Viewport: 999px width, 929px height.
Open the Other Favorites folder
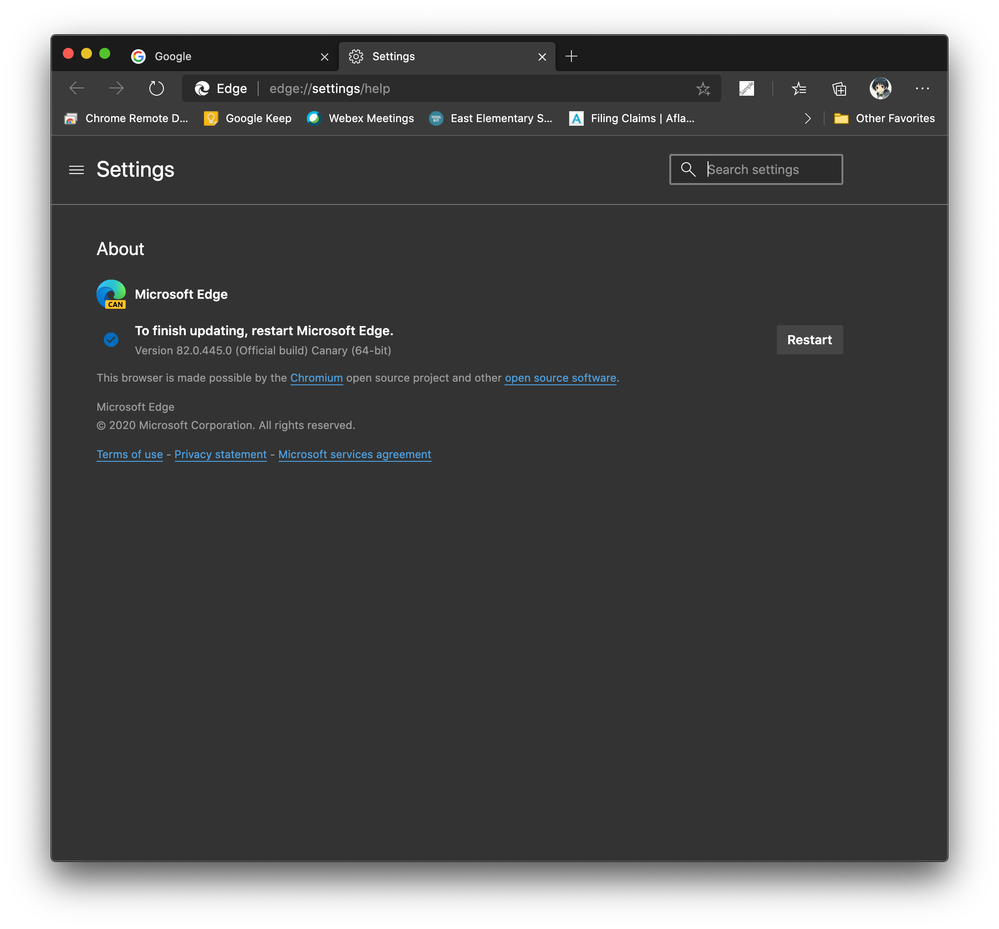click(x=884, y=119)
